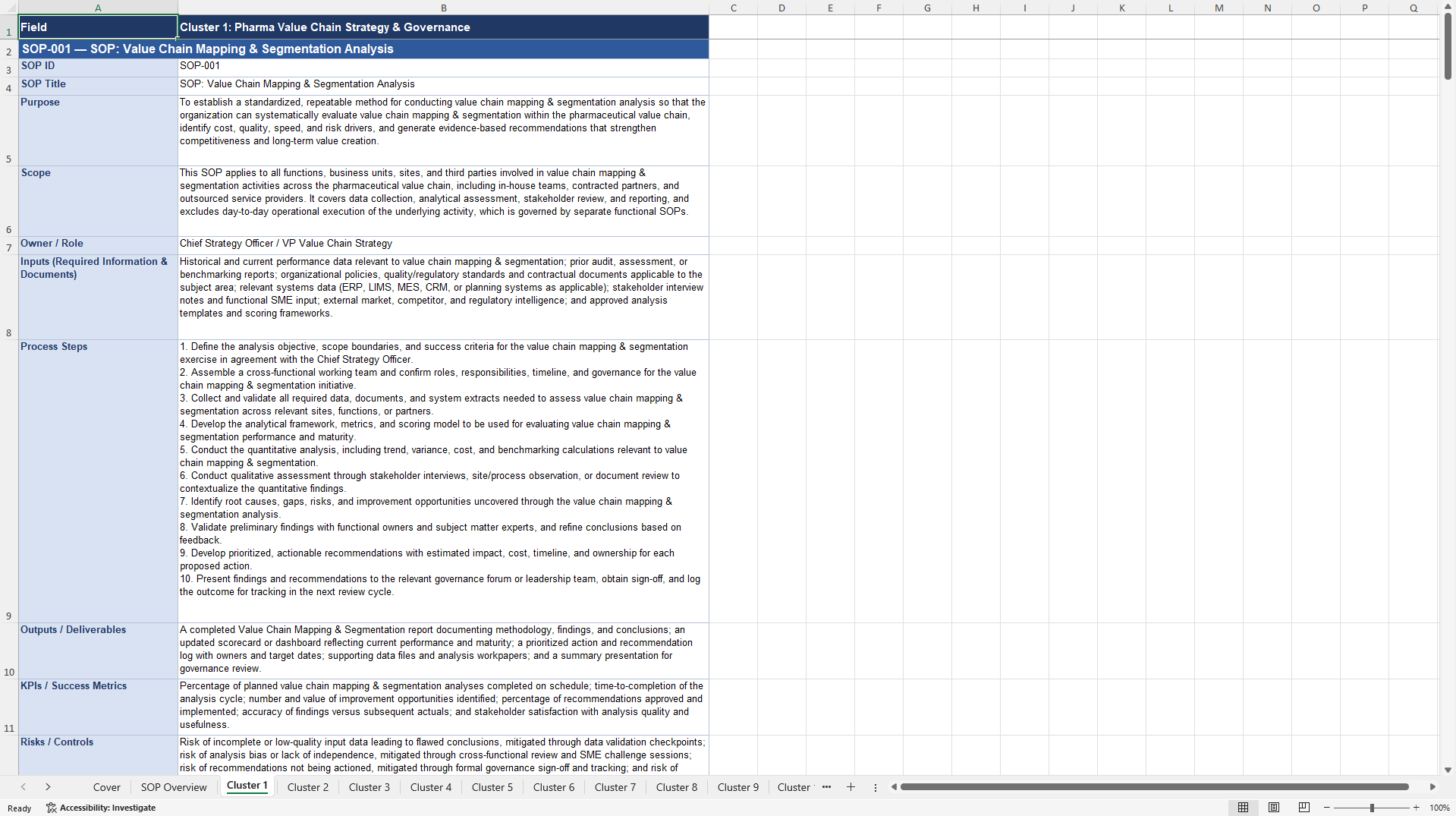Select column G header
Screen dimensions: 1456x816
point(927,8)
